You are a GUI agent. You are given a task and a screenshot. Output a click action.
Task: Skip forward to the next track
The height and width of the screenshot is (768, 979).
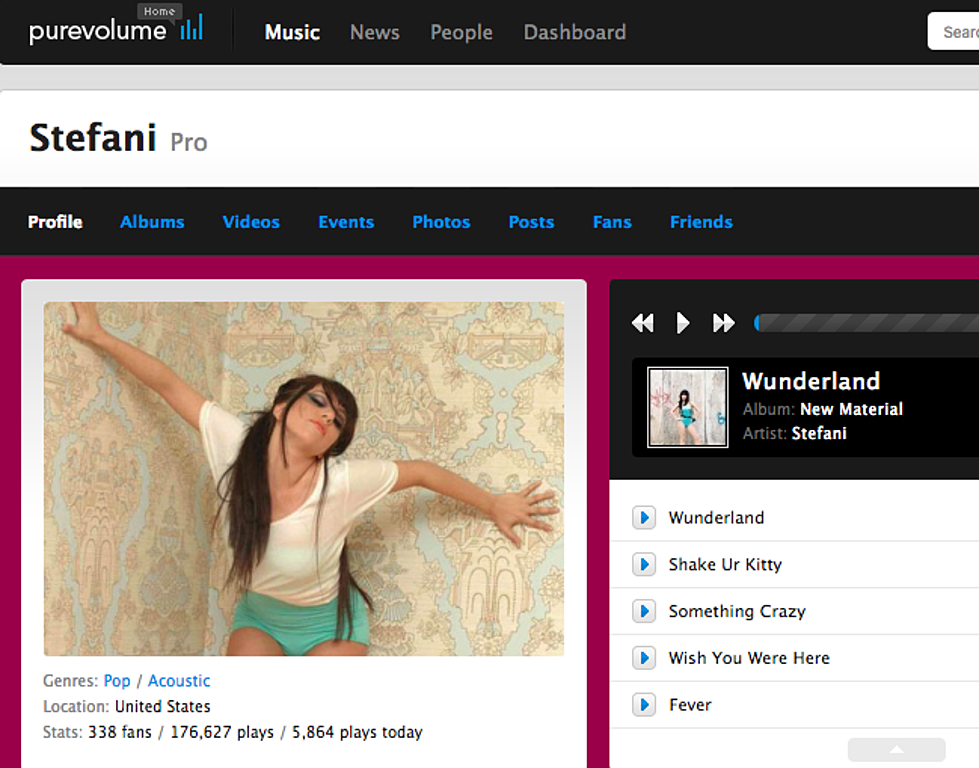point(724,323)
